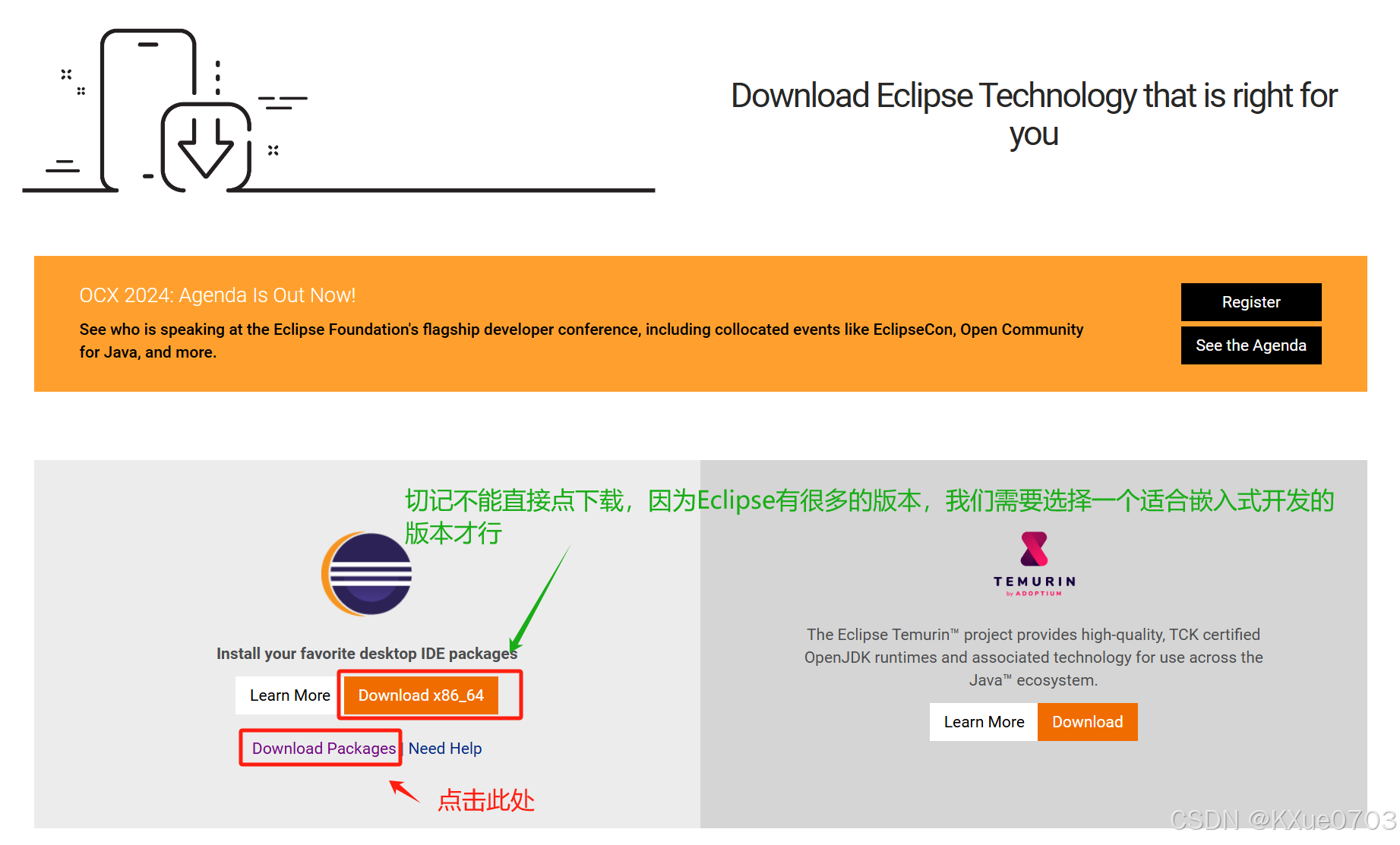
Task: Click the phone download illustration
Action: click(339, 111)
